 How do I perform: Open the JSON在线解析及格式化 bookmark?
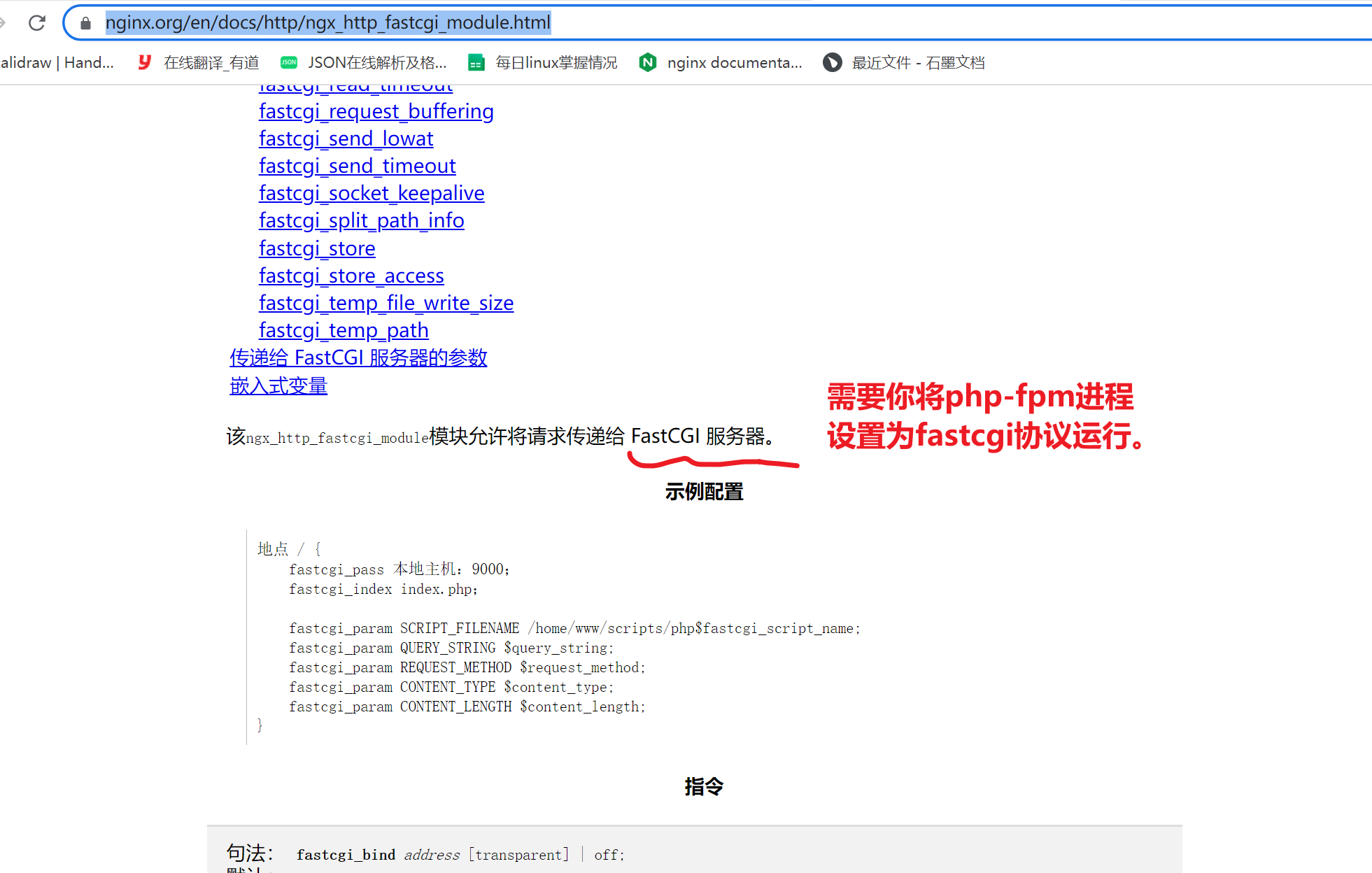pyautogui.click(x=364, y=62)
